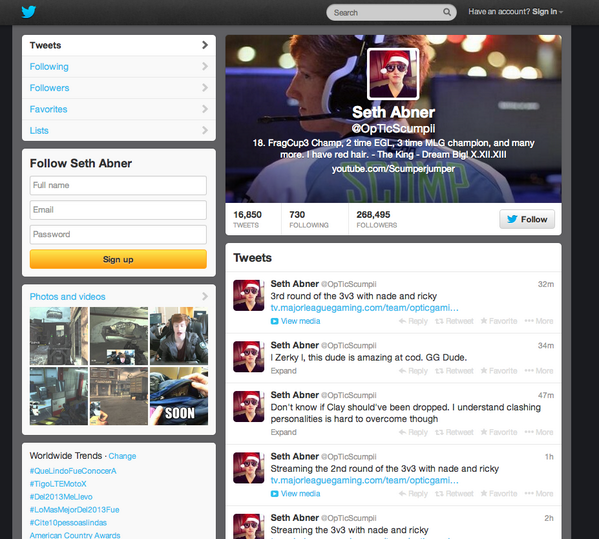Retweet the 1h streaming tweet
This screenshot has height=539, width=599.
[x=454, y=494]
